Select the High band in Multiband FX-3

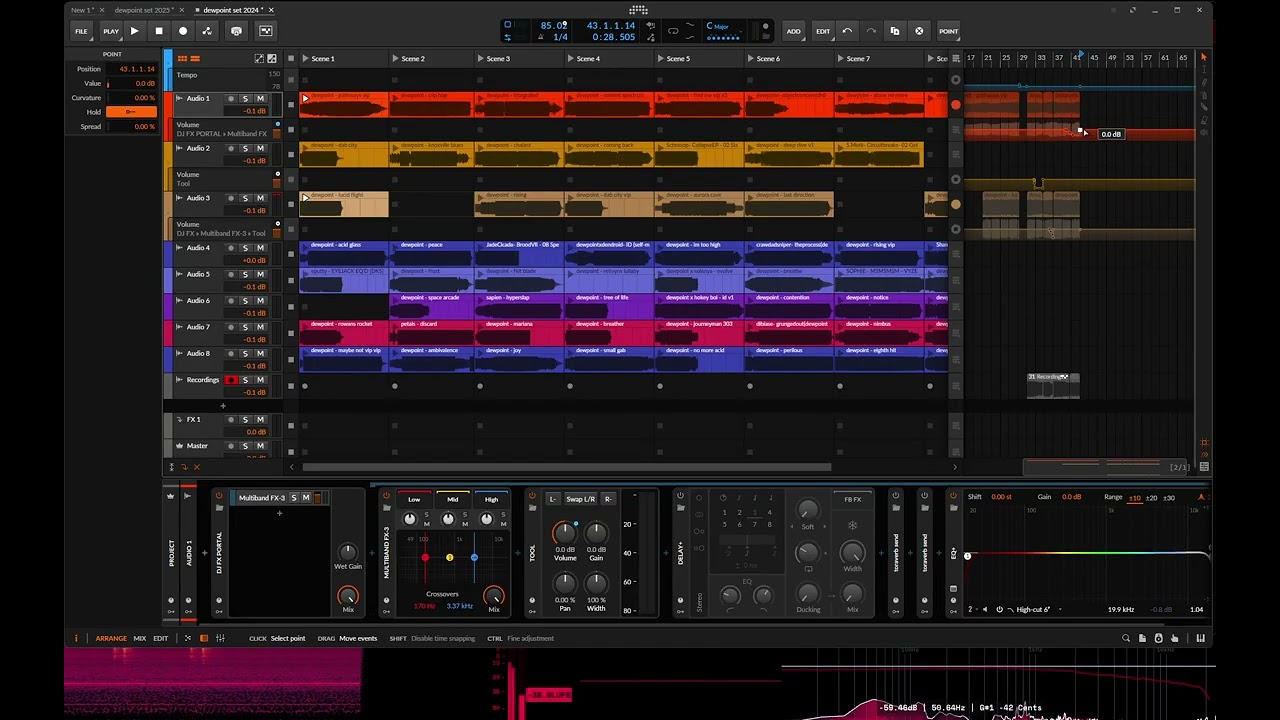[x=491, y=499]
